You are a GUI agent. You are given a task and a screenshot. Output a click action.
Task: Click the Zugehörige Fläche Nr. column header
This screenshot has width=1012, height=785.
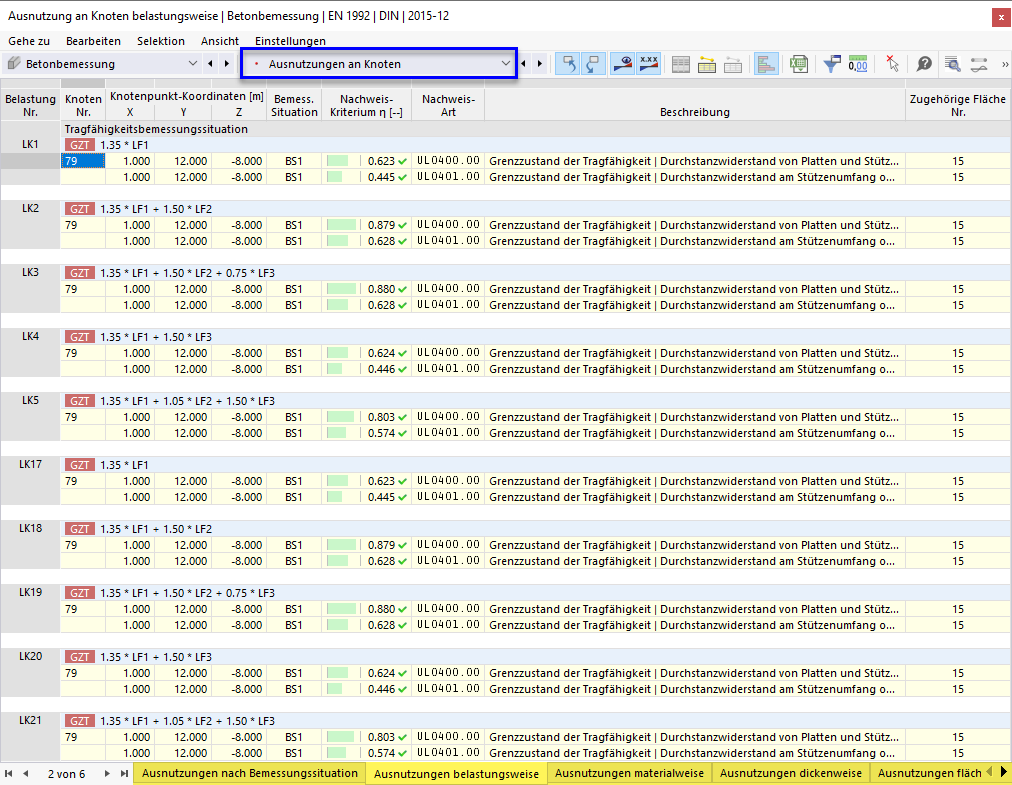958,105
